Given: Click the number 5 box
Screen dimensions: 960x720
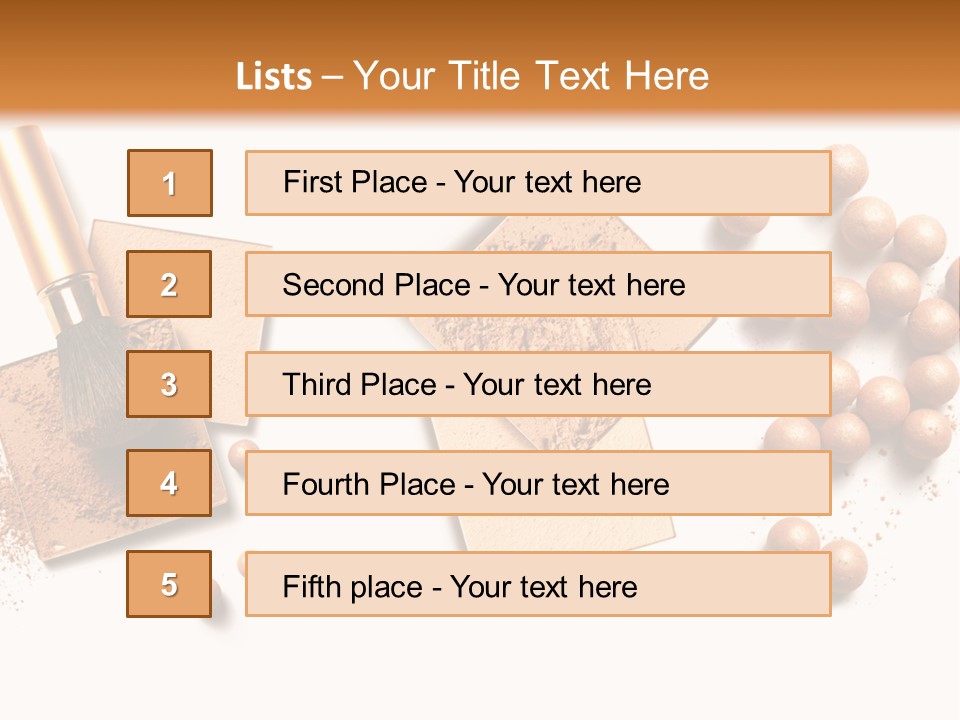Looking at the screenshot, I should pos(169,584).
